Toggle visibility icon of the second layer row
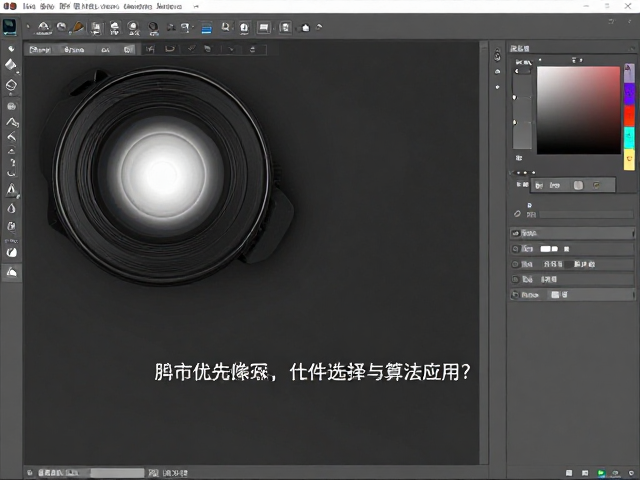640x480 pixels. tap(516, 249)
